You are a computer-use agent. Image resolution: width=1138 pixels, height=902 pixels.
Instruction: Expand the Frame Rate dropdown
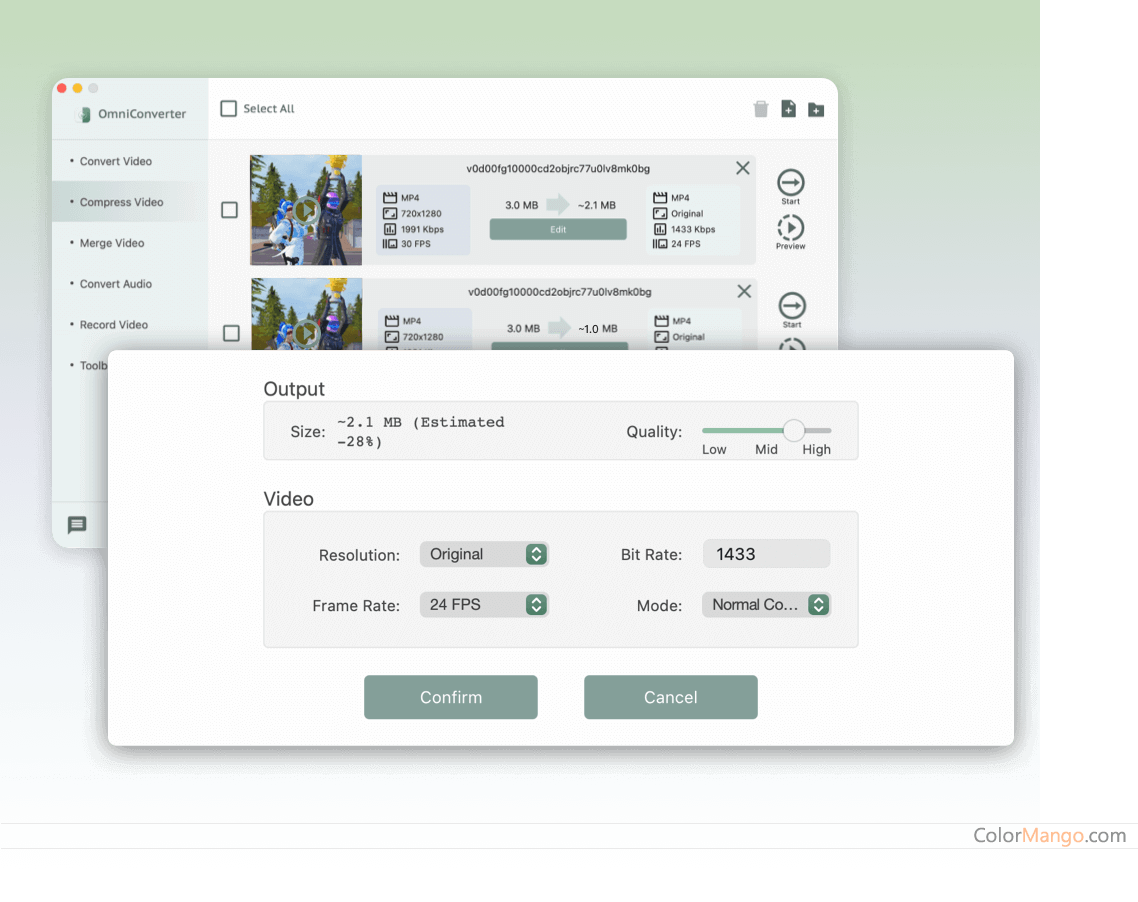484,604
